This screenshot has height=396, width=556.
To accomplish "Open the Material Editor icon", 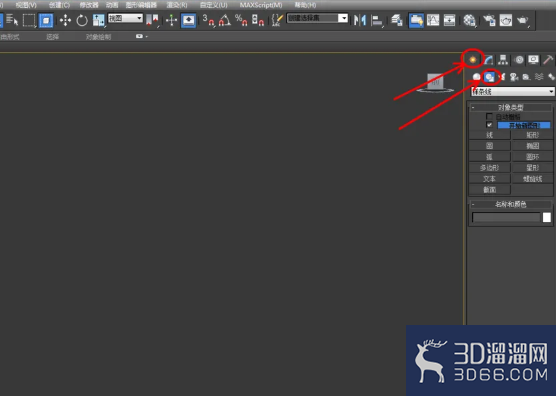I will click(x=469, y=20).
